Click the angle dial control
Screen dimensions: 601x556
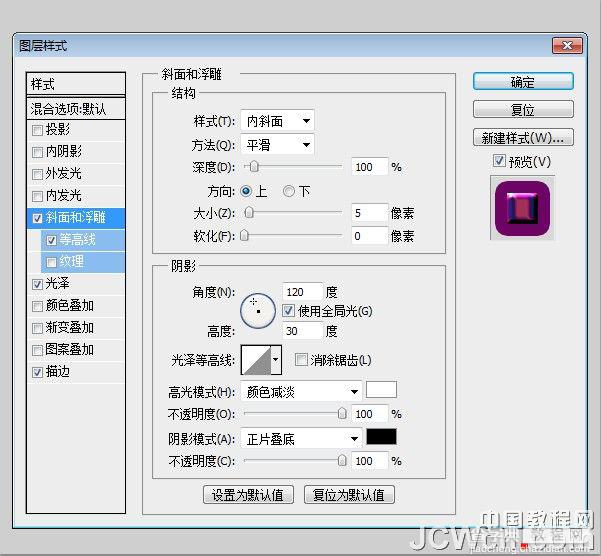point(258,311)
